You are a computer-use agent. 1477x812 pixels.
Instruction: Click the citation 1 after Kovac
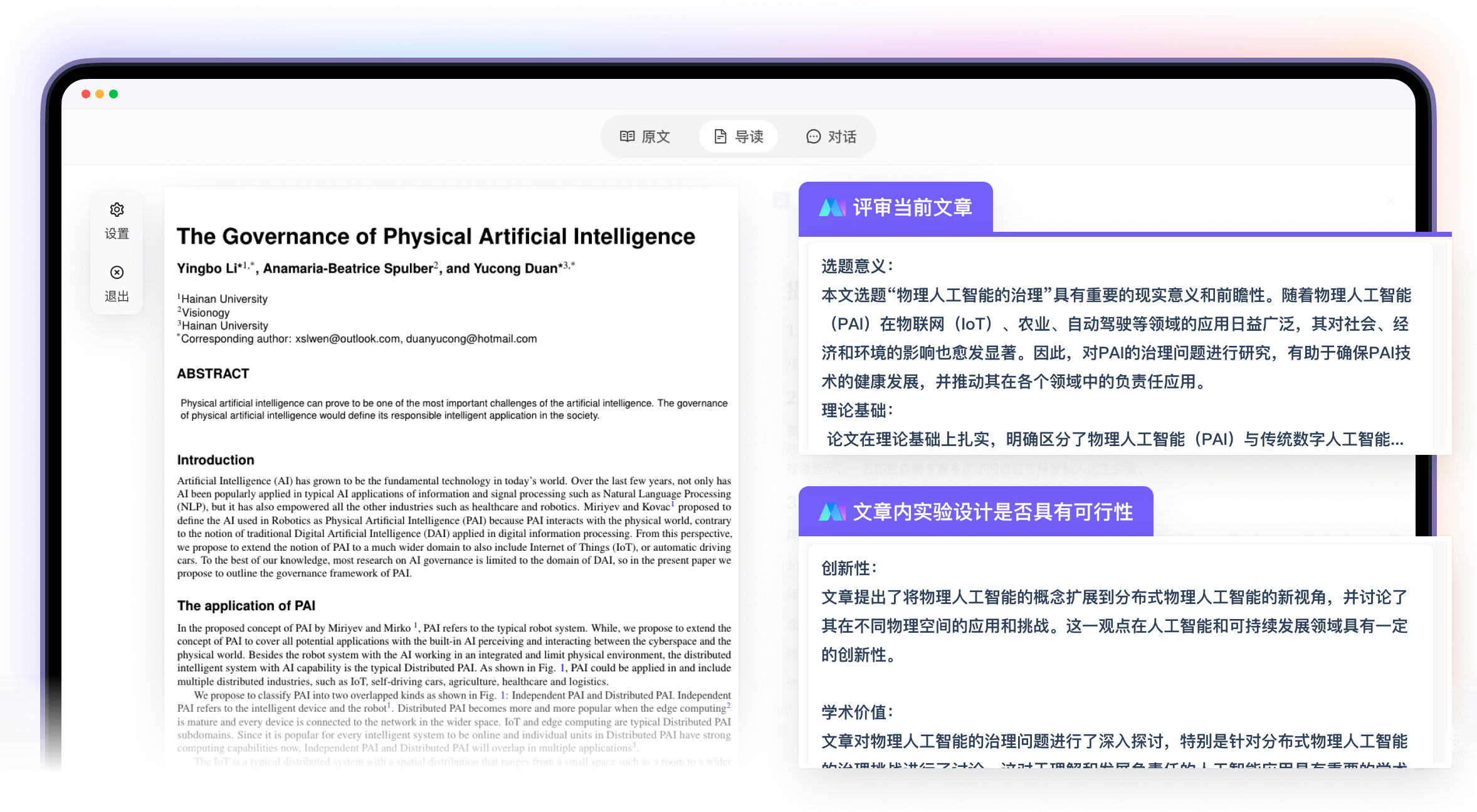click(673, 503)
